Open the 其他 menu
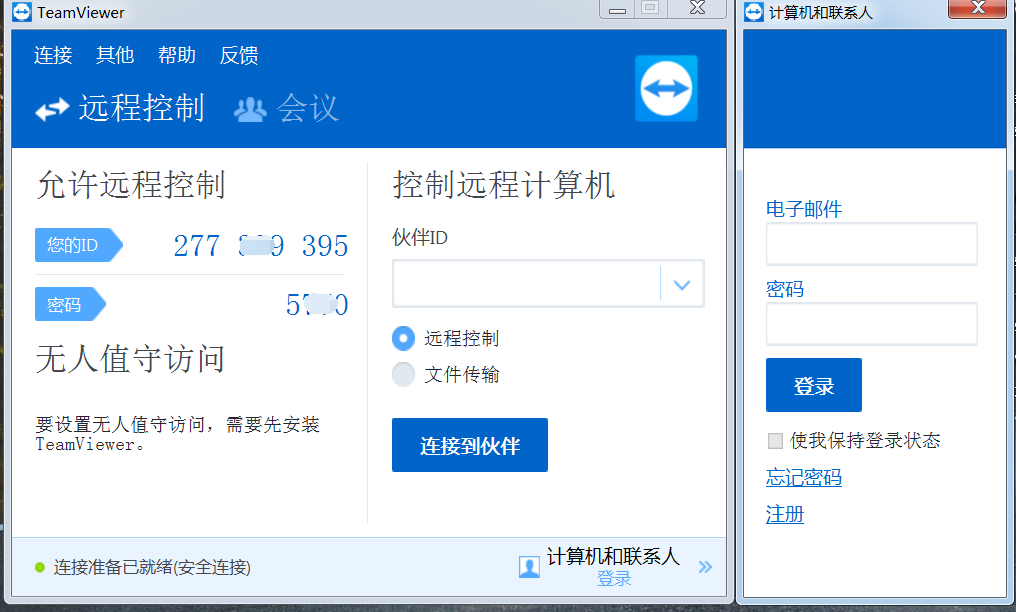This screenshot has height=612, width=1016. [x=115, y=55]
